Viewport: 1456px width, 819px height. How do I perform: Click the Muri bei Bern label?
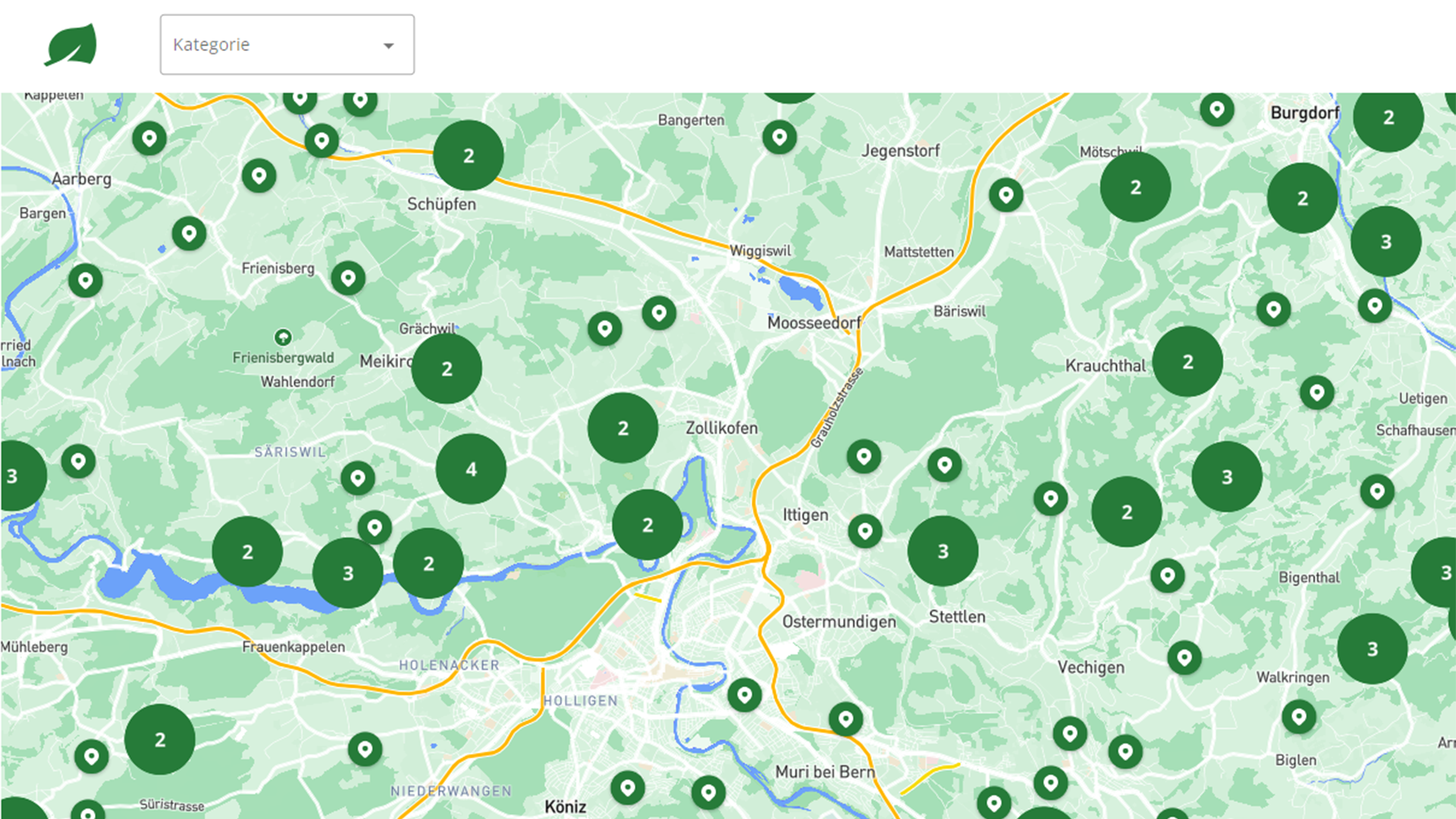click(x=824, y=772)
